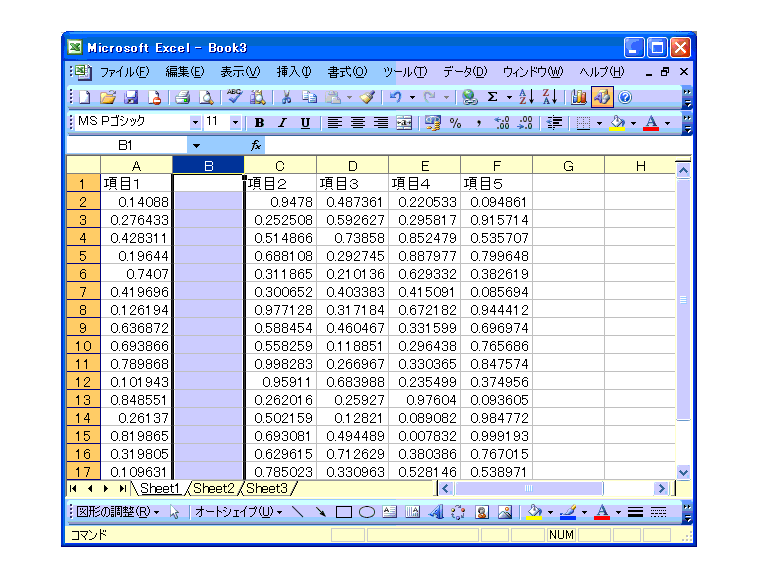This screenshot has width=761, height=584.
Task: Apply percent style
Action: pyautogui.click(x=455, y=123)
